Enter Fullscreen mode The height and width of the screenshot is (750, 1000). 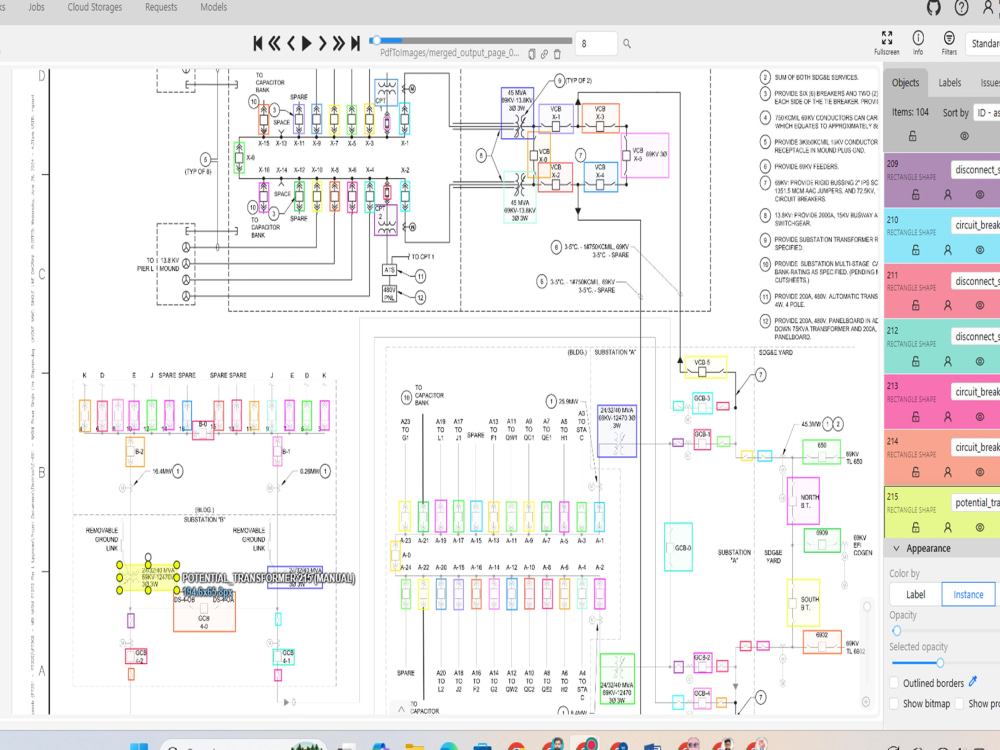pyautogui.click(x=886, y=42)
